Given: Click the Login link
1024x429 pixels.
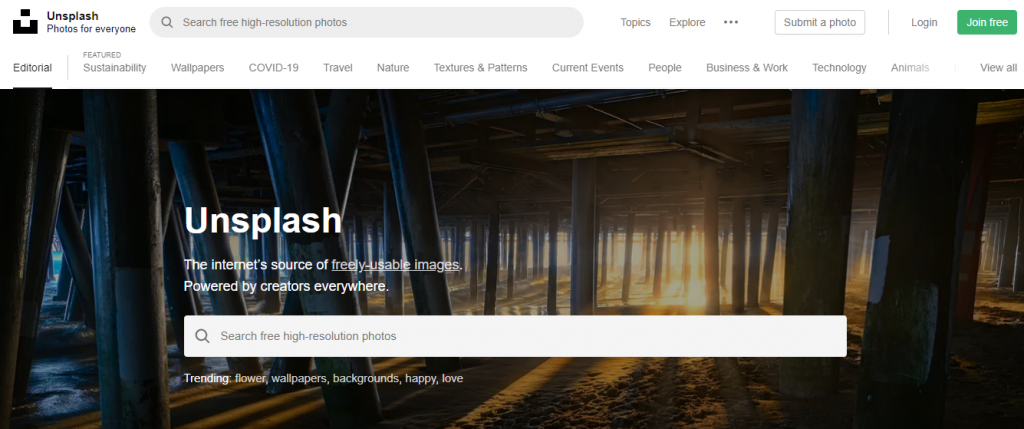Looking at the screenshot, I should [924, 22].
